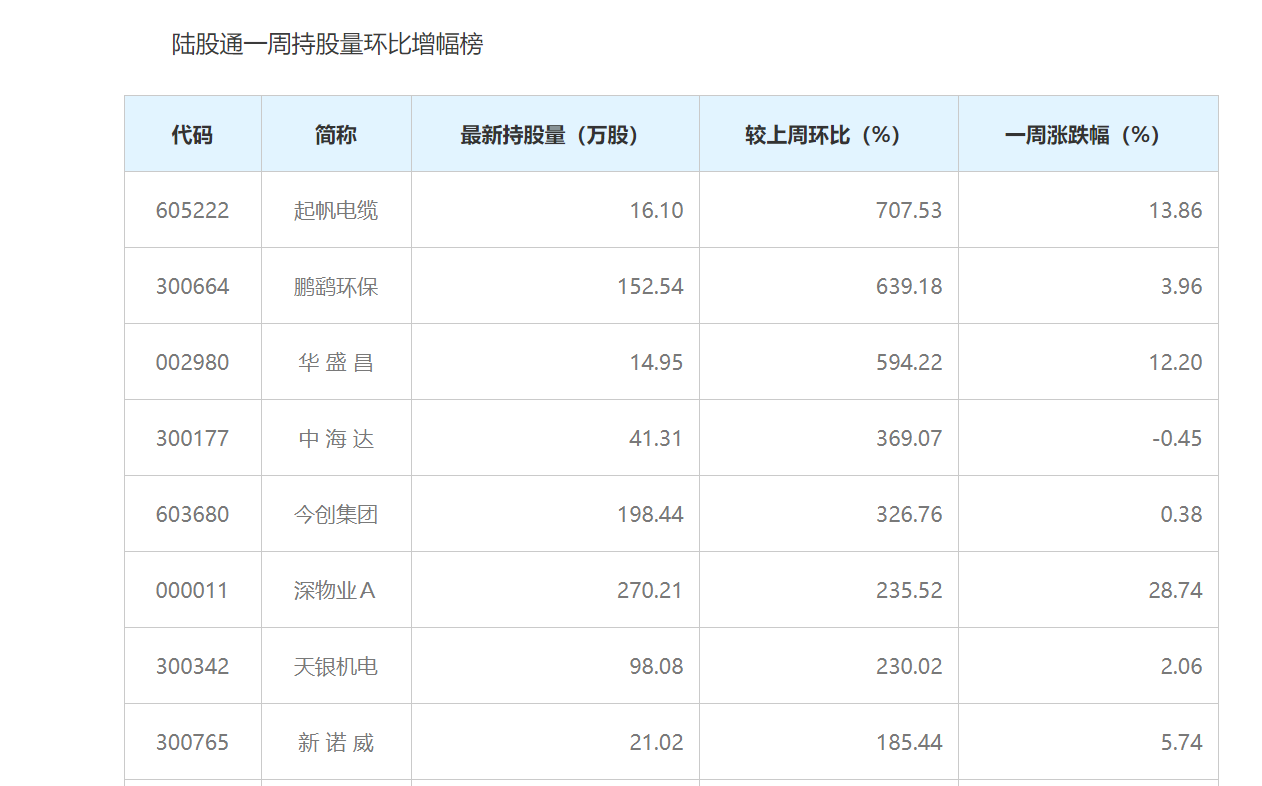This screenshot has height=786, width=1262.
Task: Select stock name 今创集团
Action: tap(336, 515)
